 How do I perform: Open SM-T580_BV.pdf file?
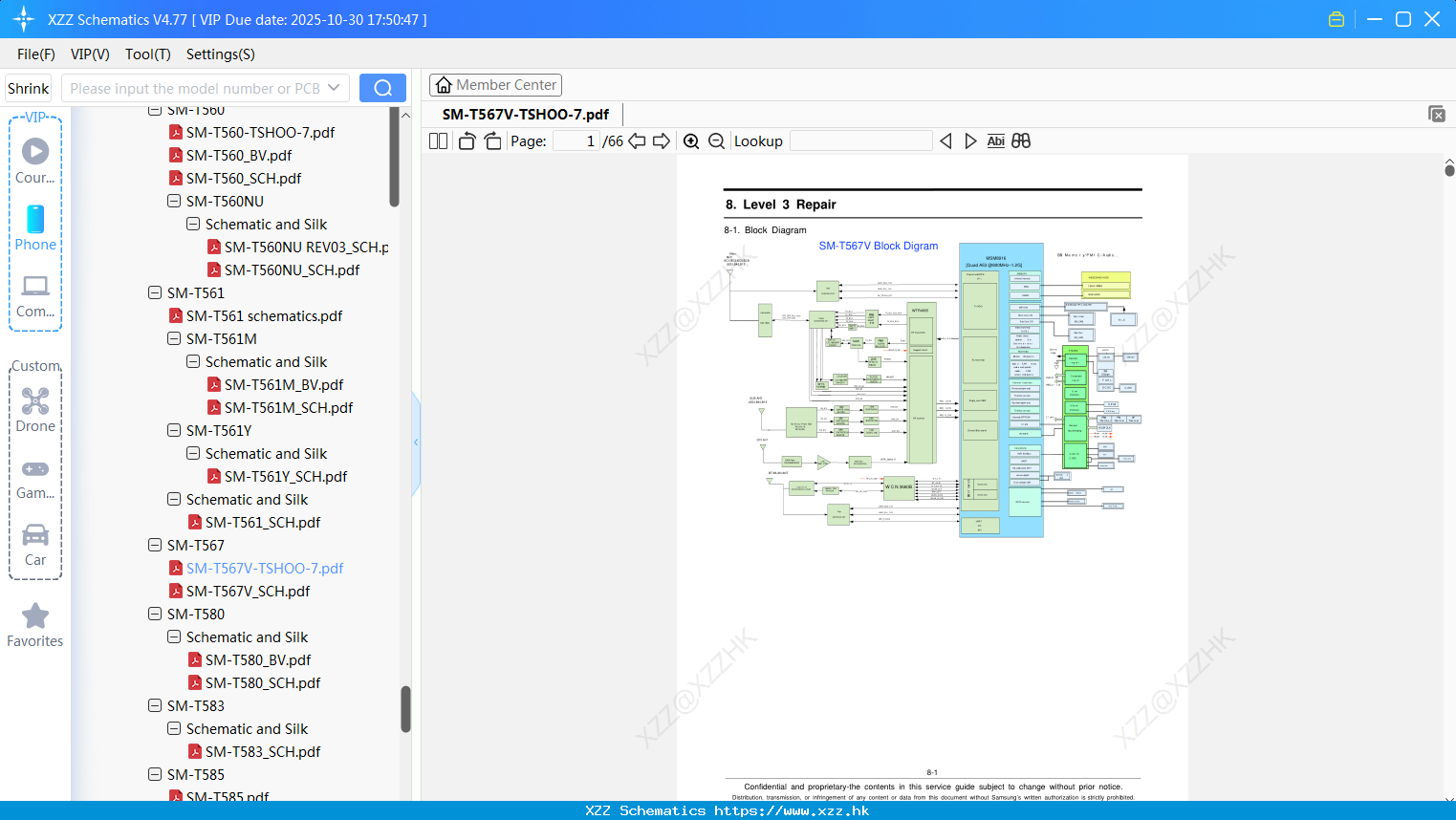pyautogui.click(x=258, y=659)
